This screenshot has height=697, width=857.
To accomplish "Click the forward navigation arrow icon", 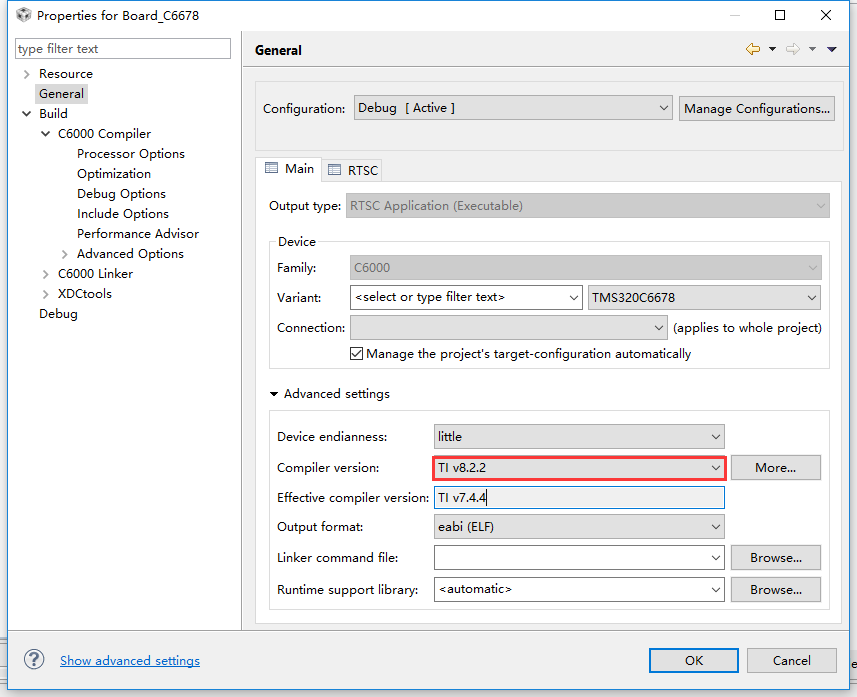I will pos(792,49).
